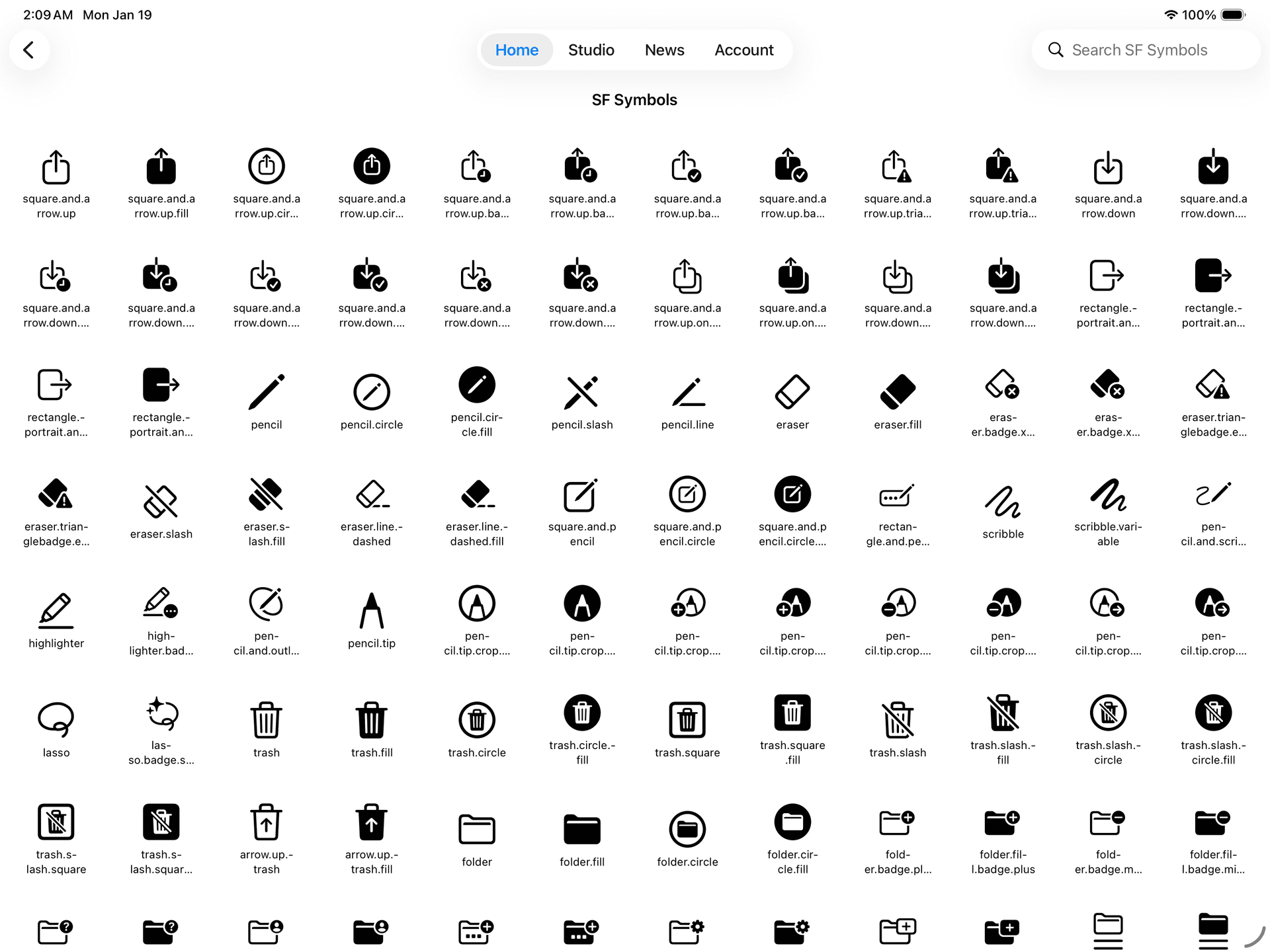Open the trash.slash.circle.fill symbol
Image resolution: width=1270 pixels, height=952 pixels.
[1213, 713]
